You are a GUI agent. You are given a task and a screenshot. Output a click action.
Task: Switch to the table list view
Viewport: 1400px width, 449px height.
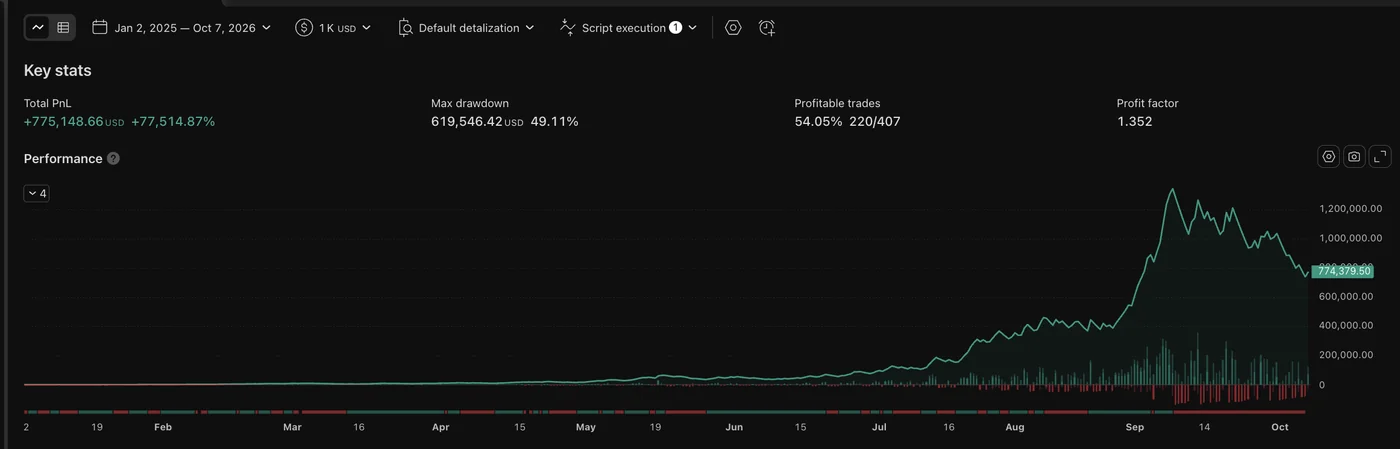(x=63, y=28)
